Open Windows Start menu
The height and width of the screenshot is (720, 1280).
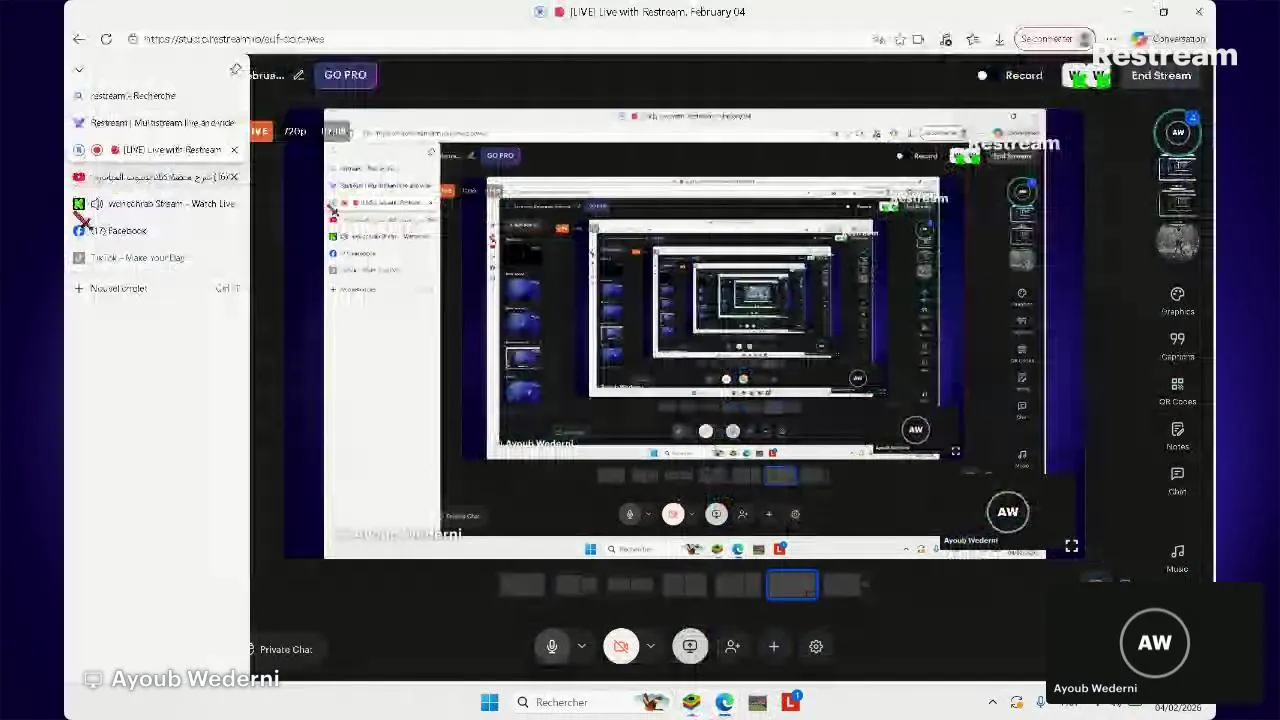pos(489,703)
